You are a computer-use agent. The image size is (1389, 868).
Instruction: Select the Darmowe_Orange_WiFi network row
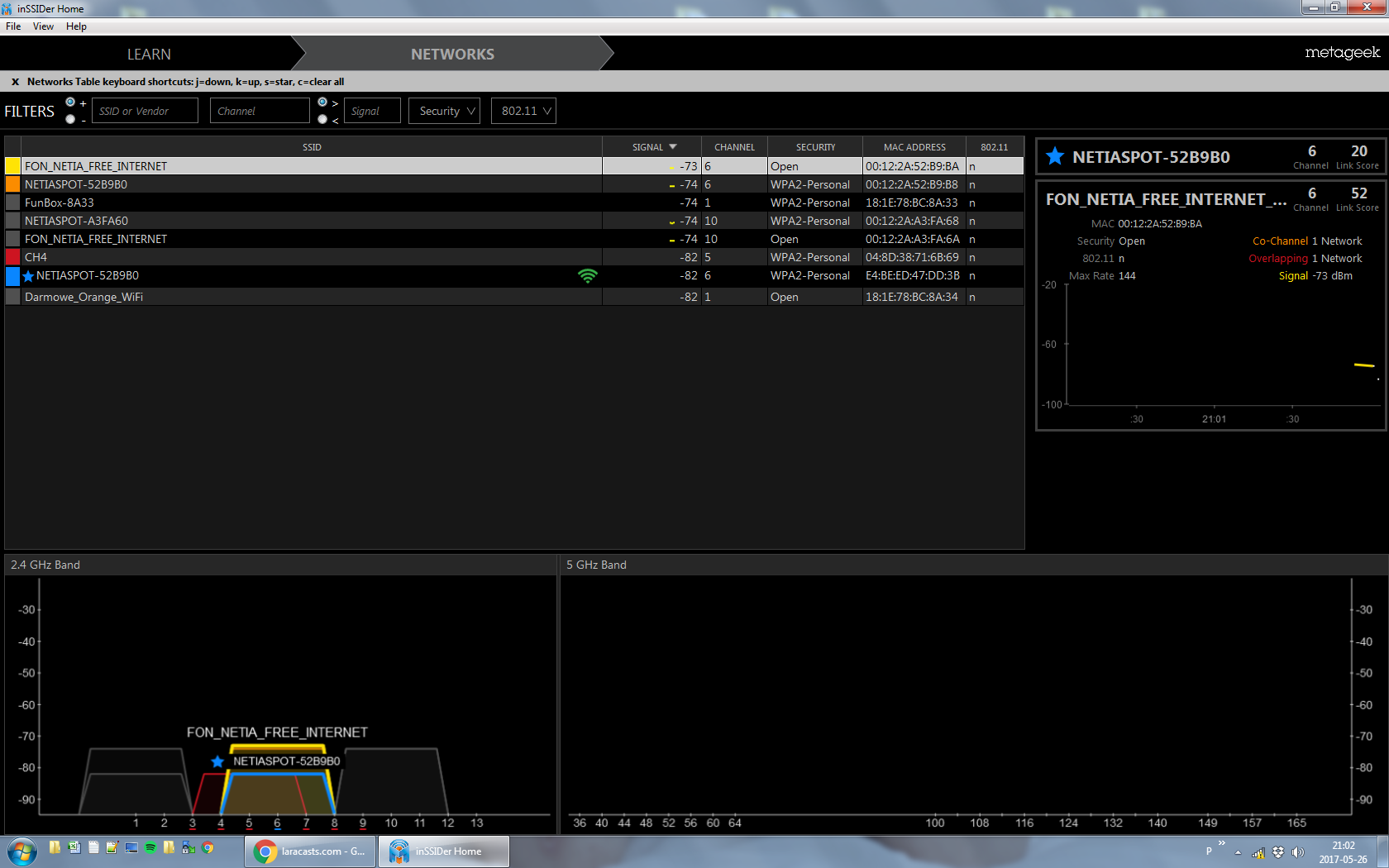click(x=514, y=297)
